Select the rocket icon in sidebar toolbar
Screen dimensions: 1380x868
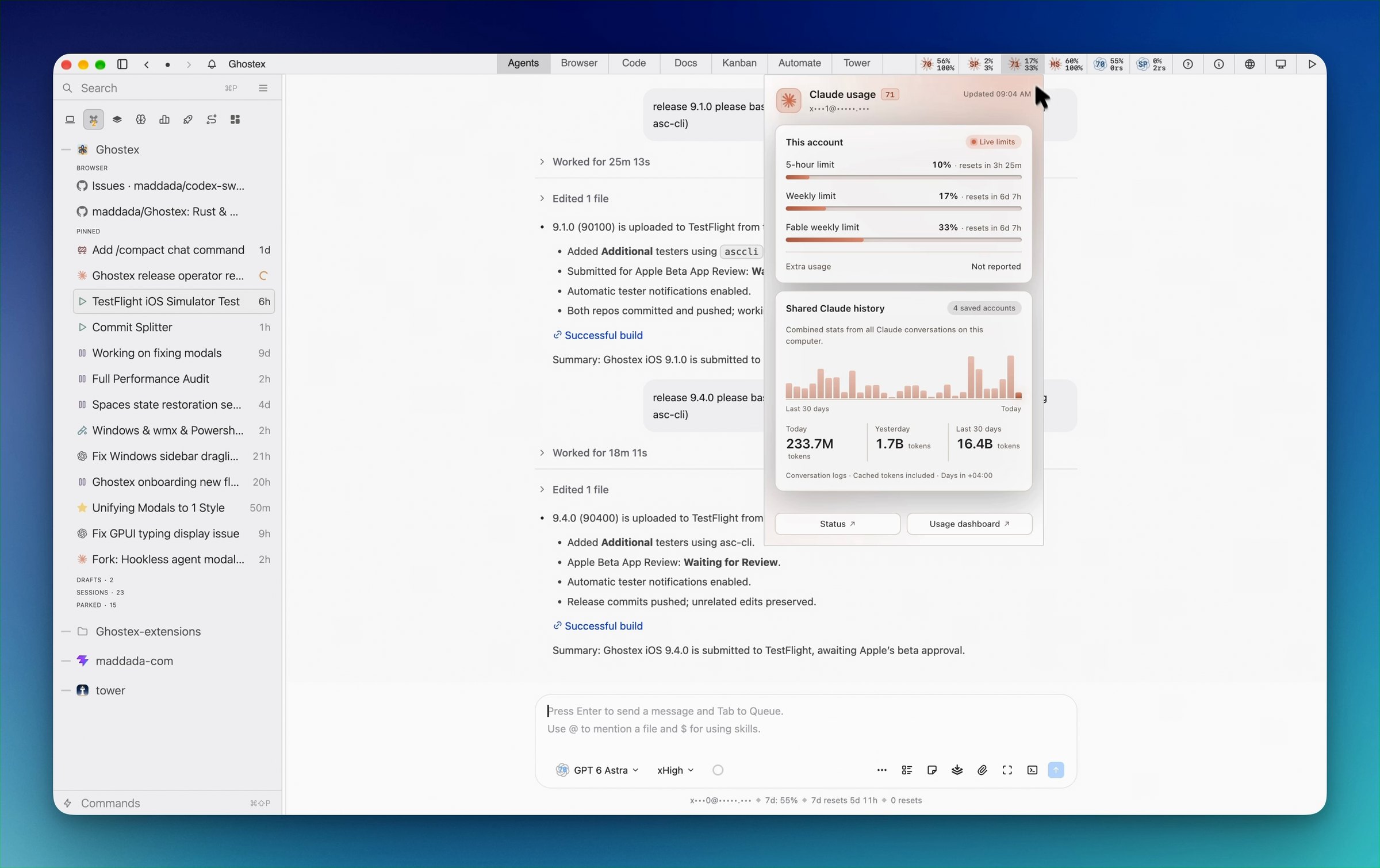(x=188, y=120)
